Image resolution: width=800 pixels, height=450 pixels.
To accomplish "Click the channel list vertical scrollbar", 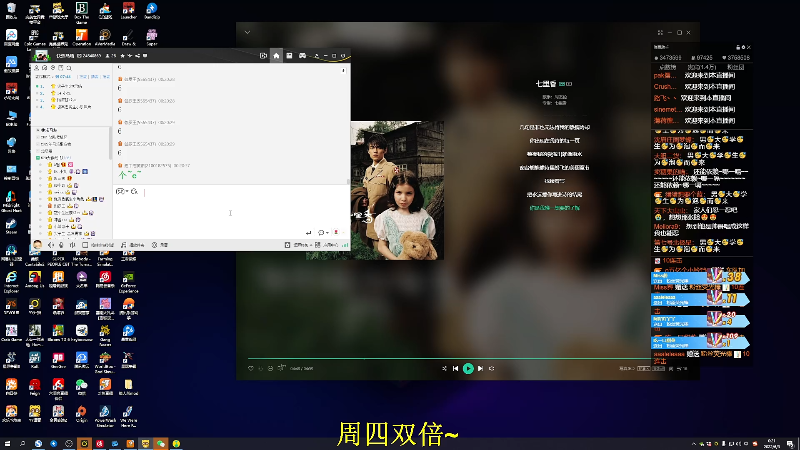I will point(110,143).
